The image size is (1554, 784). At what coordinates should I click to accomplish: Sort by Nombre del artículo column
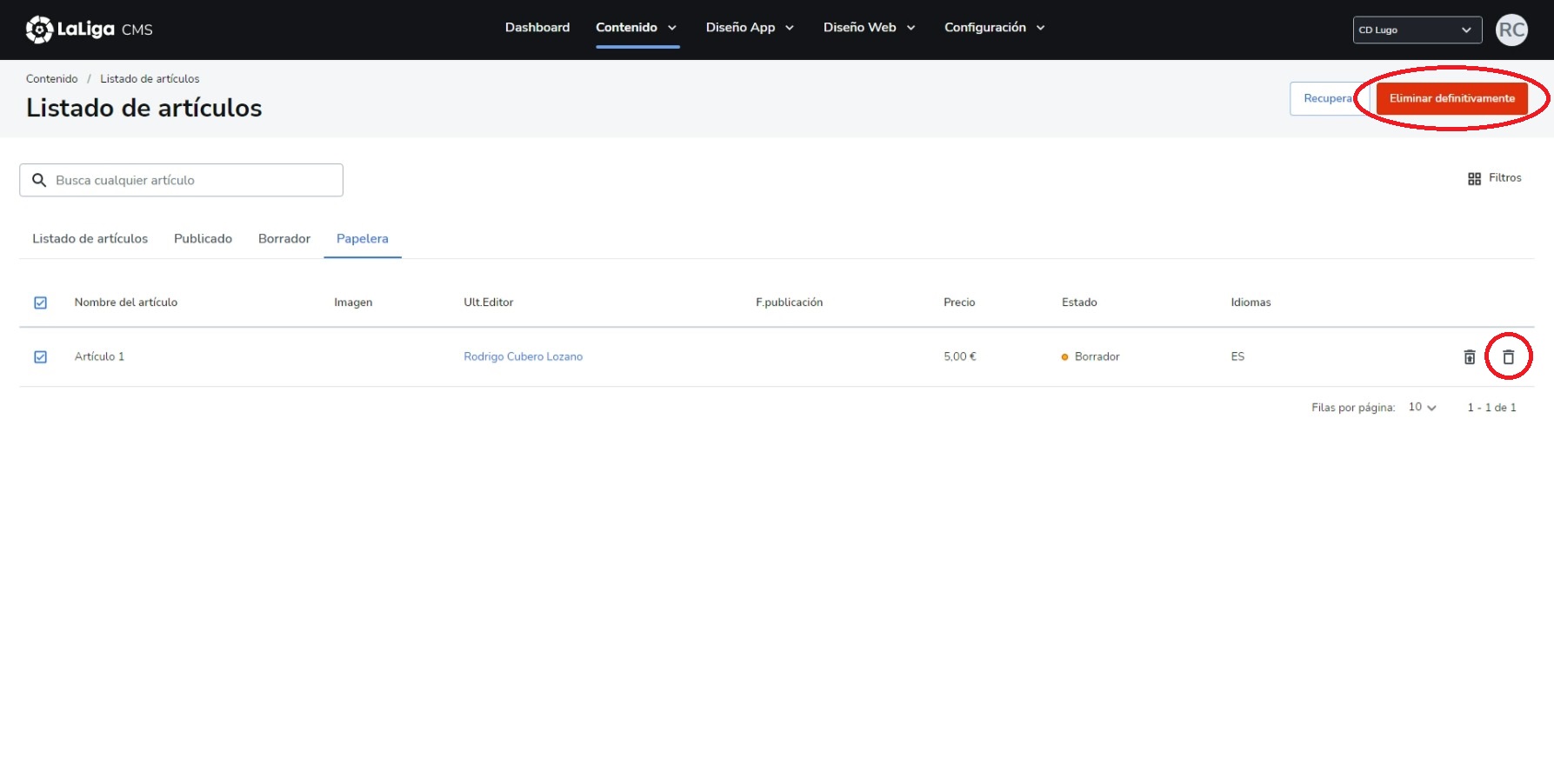point(126,302)
